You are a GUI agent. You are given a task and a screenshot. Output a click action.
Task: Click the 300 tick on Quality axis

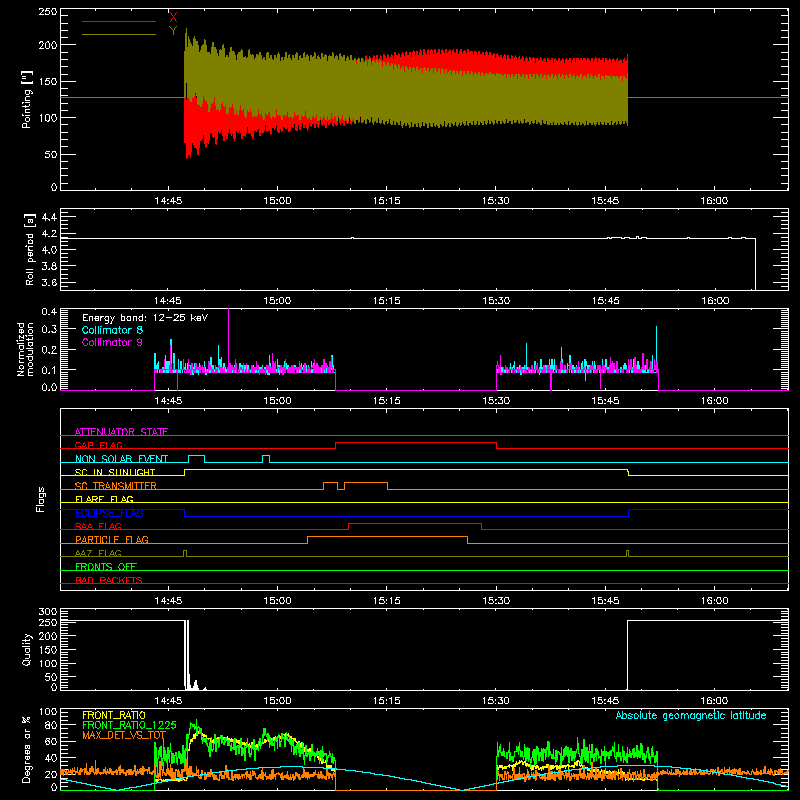click(x=48, y=612)
